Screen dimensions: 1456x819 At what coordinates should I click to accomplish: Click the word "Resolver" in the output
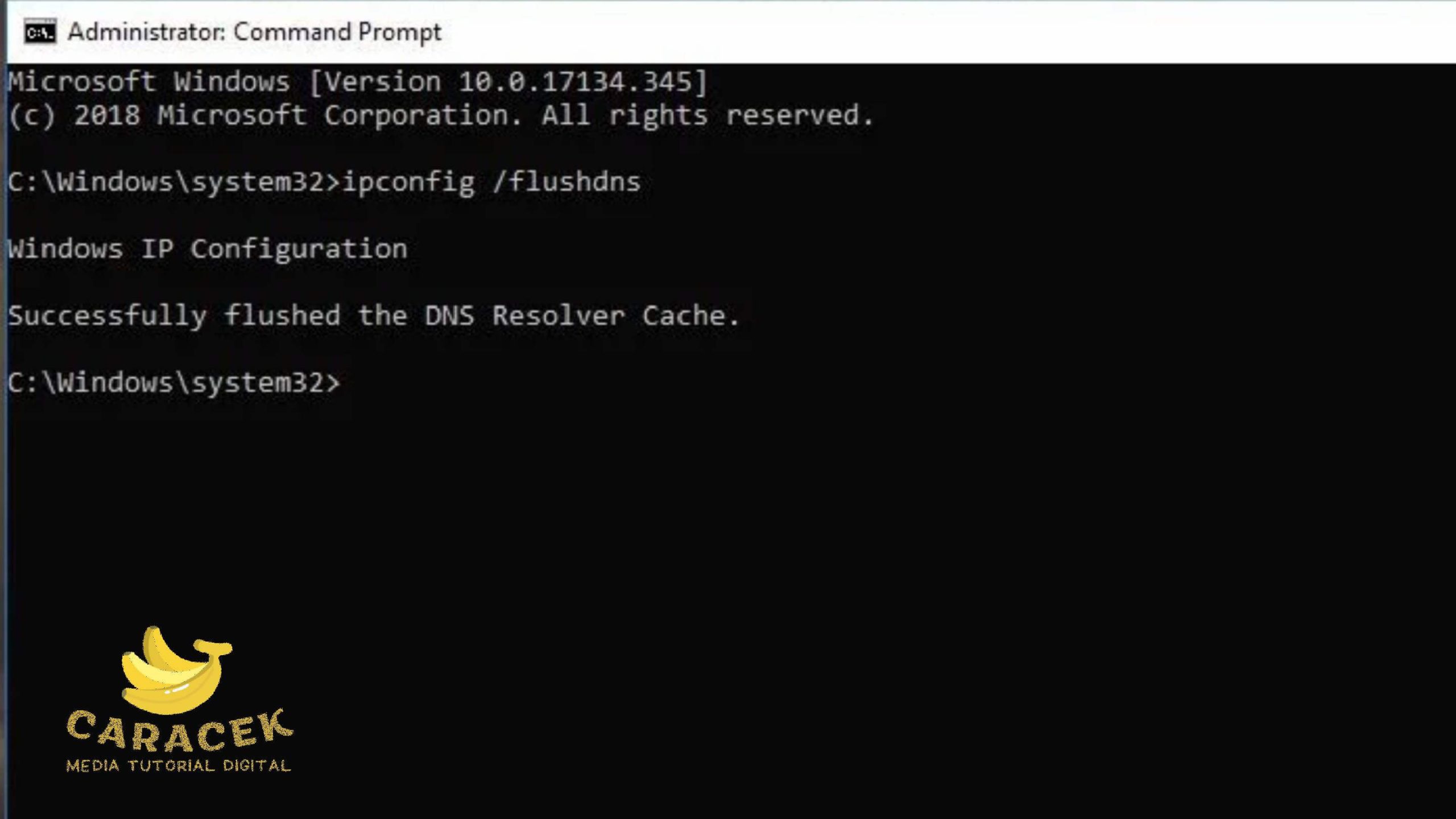pos(559,316)
